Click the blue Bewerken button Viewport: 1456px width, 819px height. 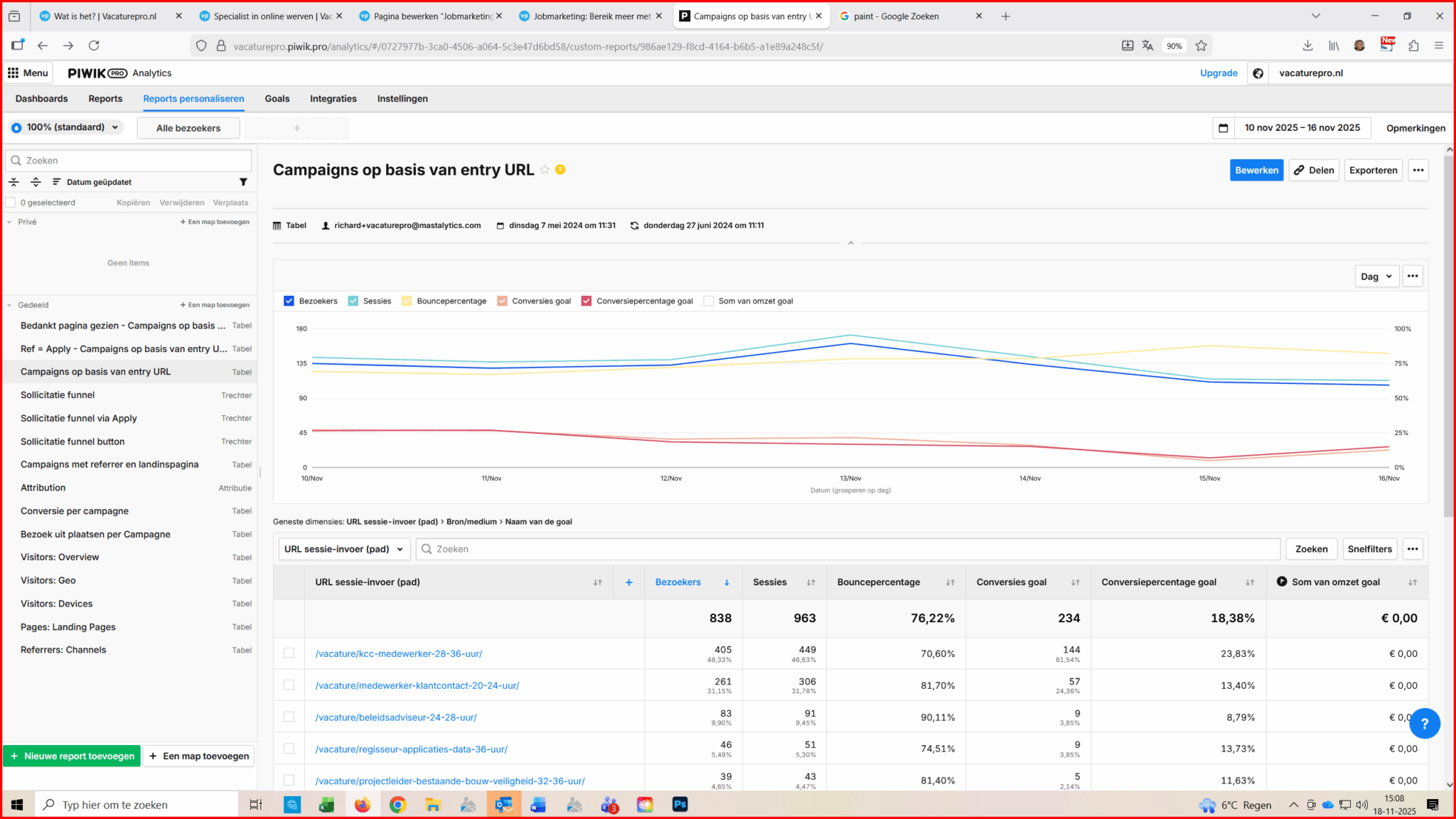1256,170
